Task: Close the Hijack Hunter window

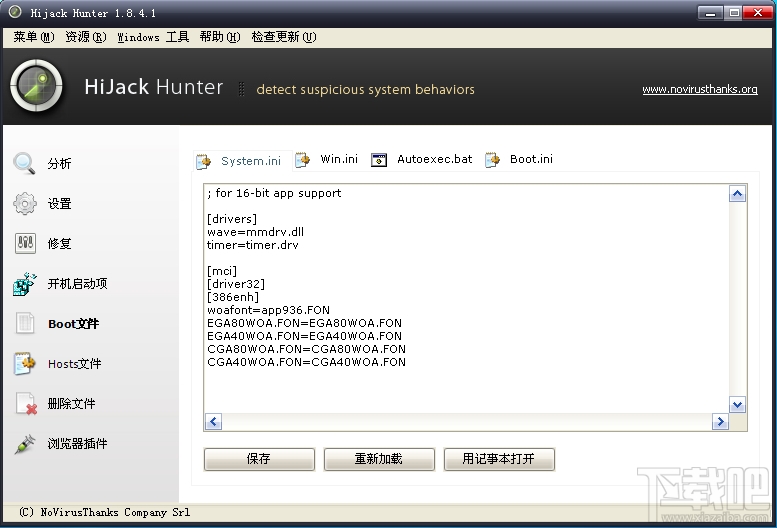Action: [x=758, y=12]
